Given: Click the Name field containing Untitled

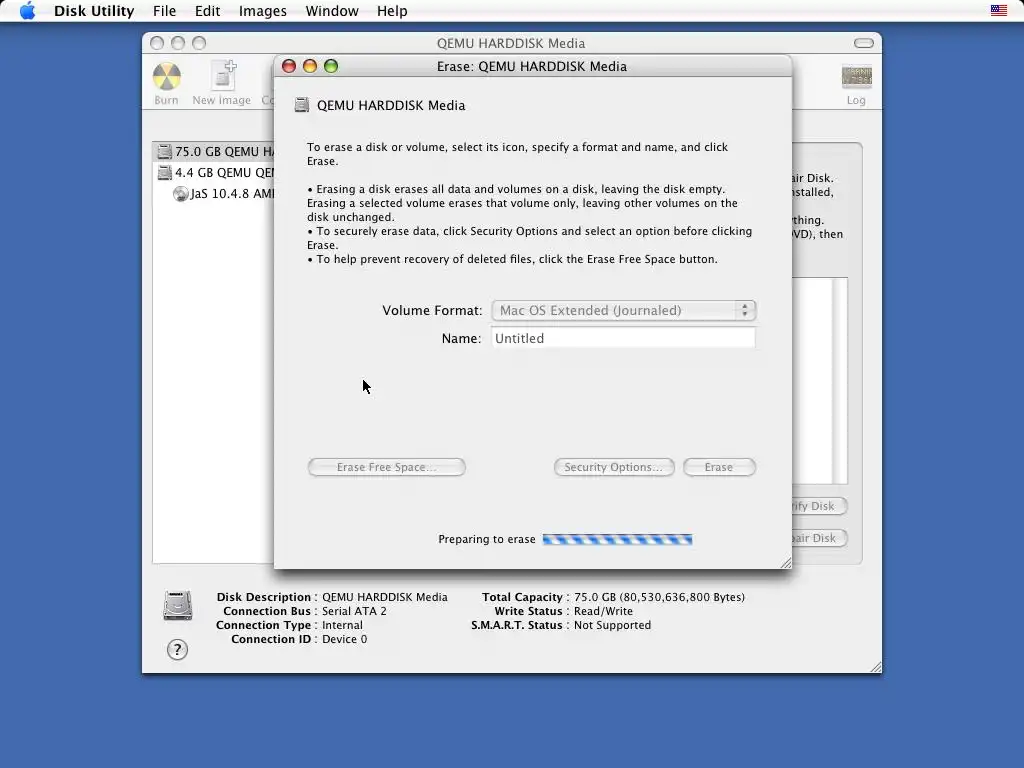Looking at the screenshot, I should (624, 338).
